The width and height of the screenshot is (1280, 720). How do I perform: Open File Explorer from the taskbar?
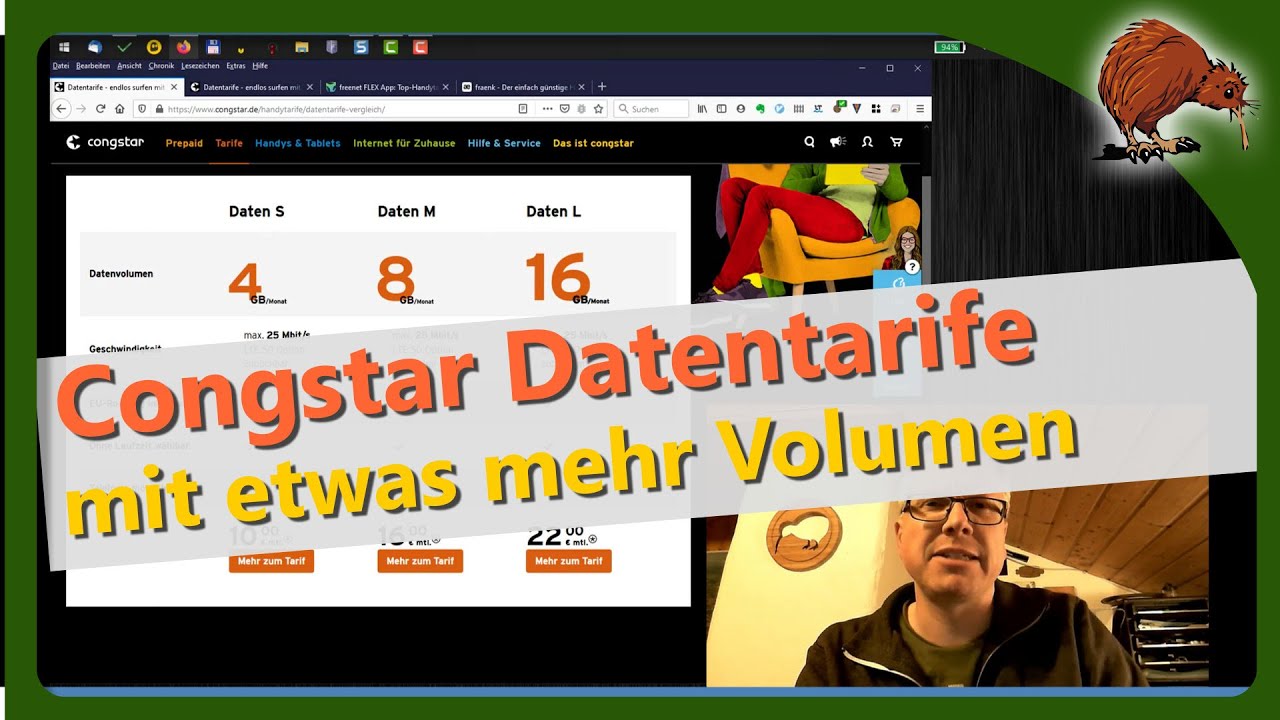[301, 47]
